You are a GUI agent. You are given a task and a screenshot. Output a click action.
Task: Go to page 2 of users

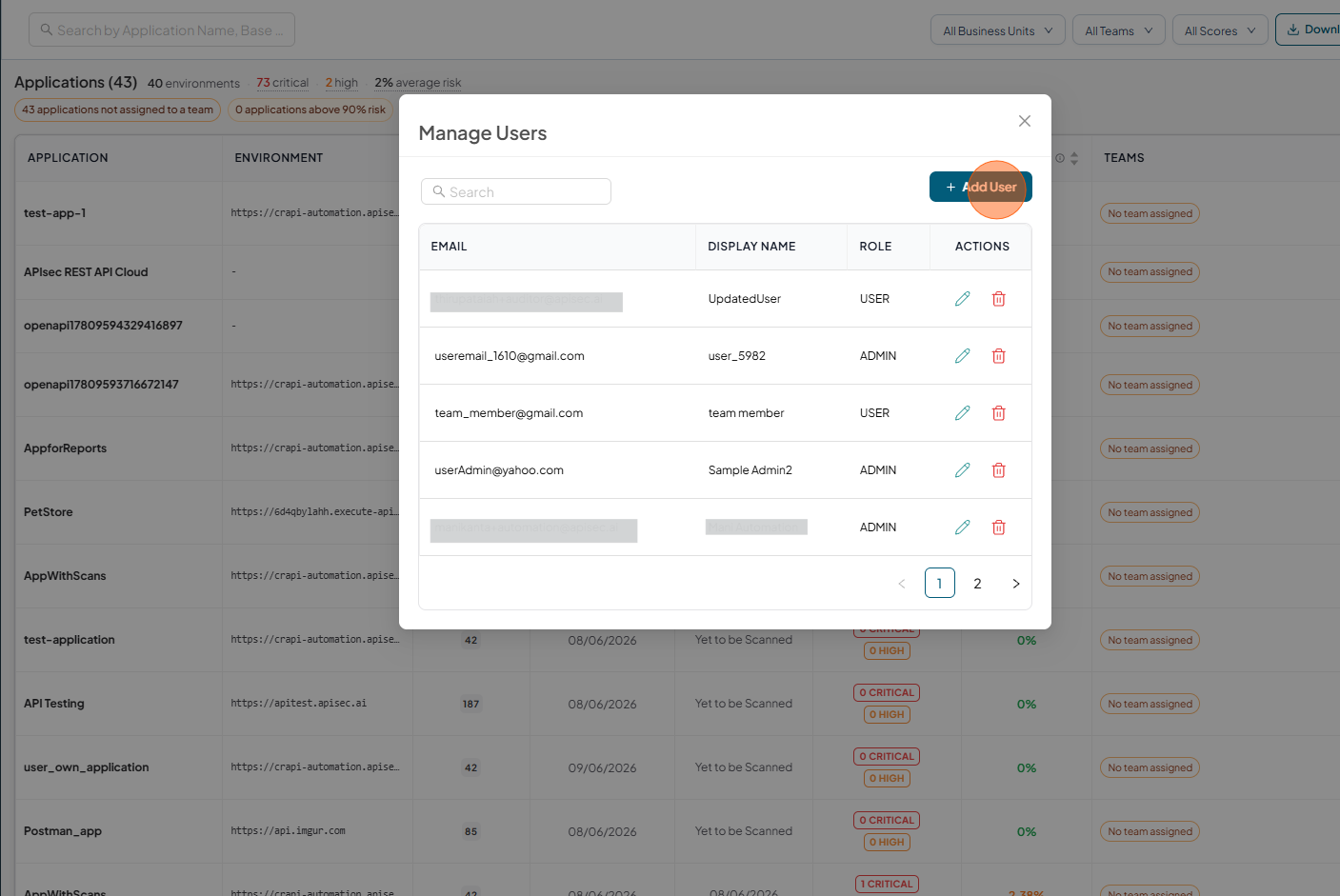coord(977,584)
